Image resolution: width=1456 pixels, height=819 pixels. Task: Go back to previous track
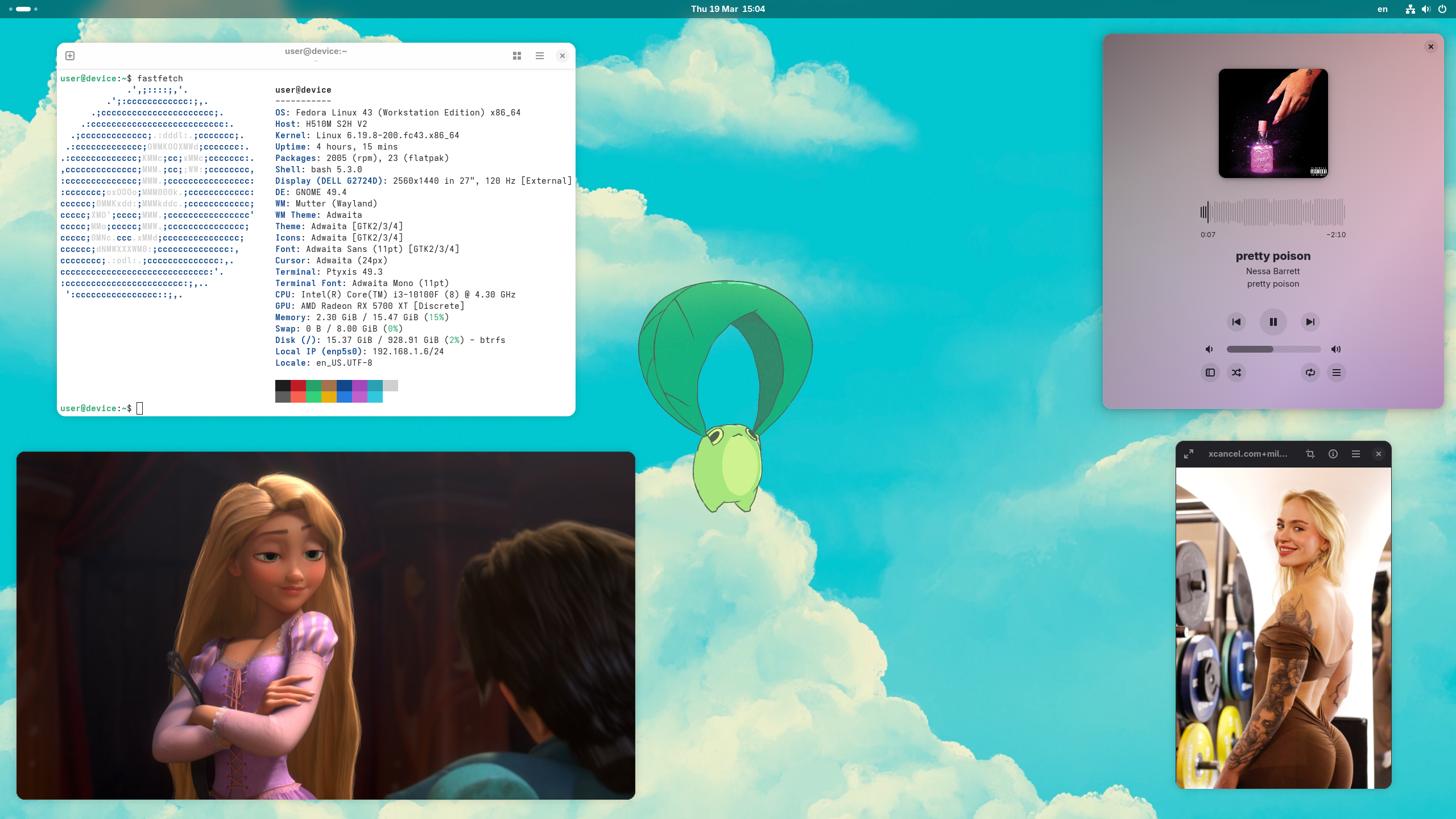(1236, 322)
